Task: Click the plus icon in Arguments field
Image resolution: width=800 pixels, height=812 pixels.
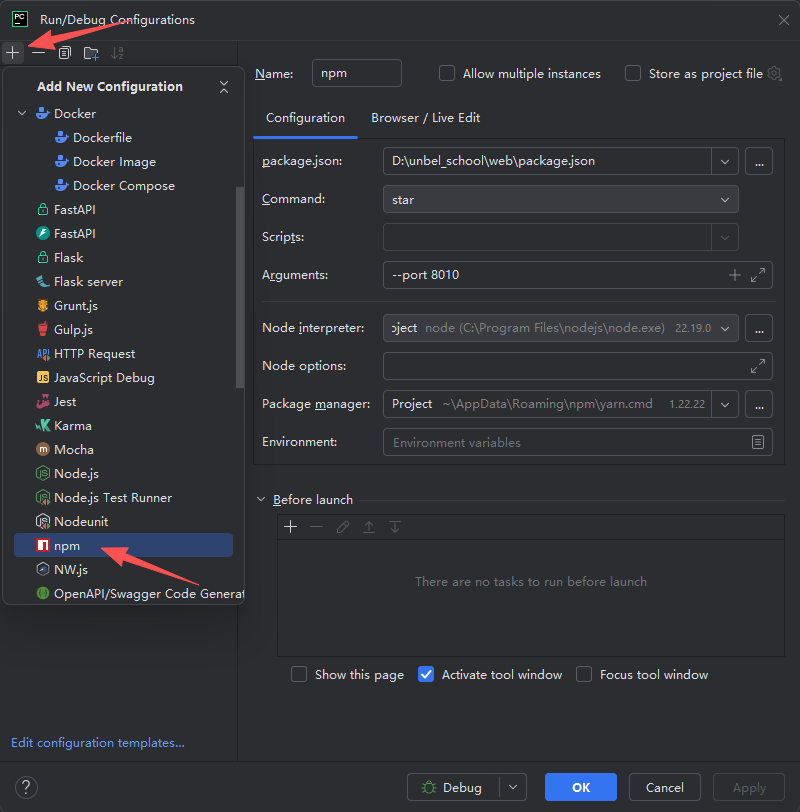Action: click(x=735, y=275)
